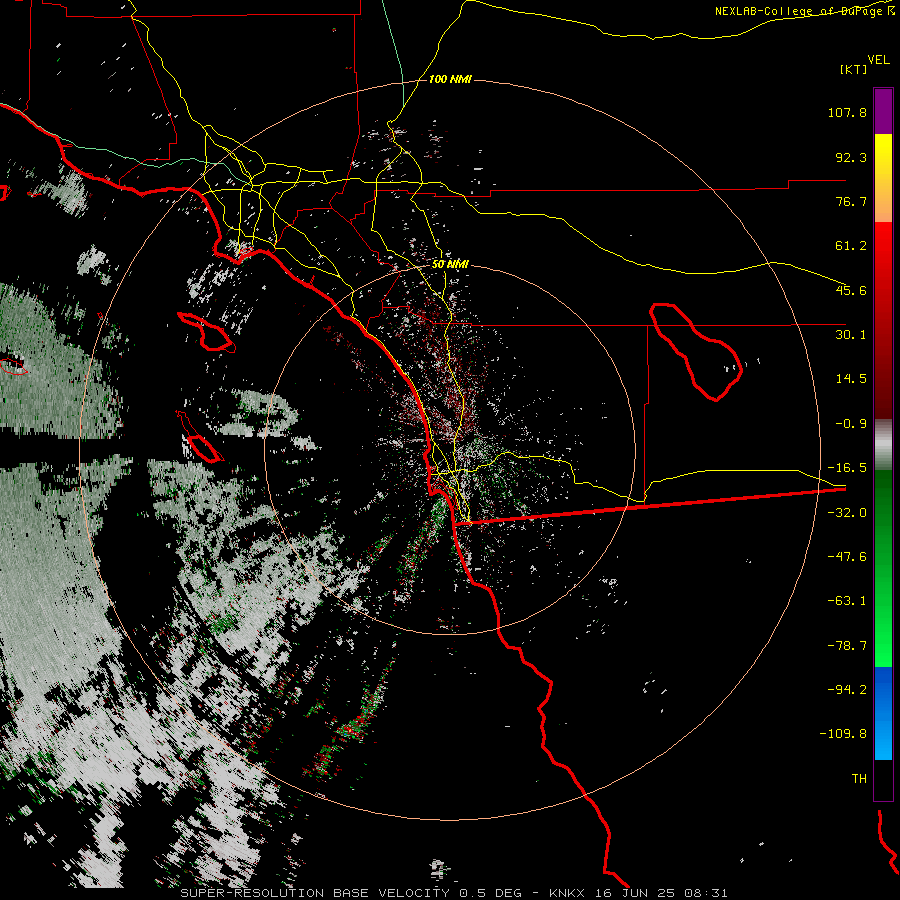
Task: Click the 100 NMI range ring label
Action: [x=450, y=79]
